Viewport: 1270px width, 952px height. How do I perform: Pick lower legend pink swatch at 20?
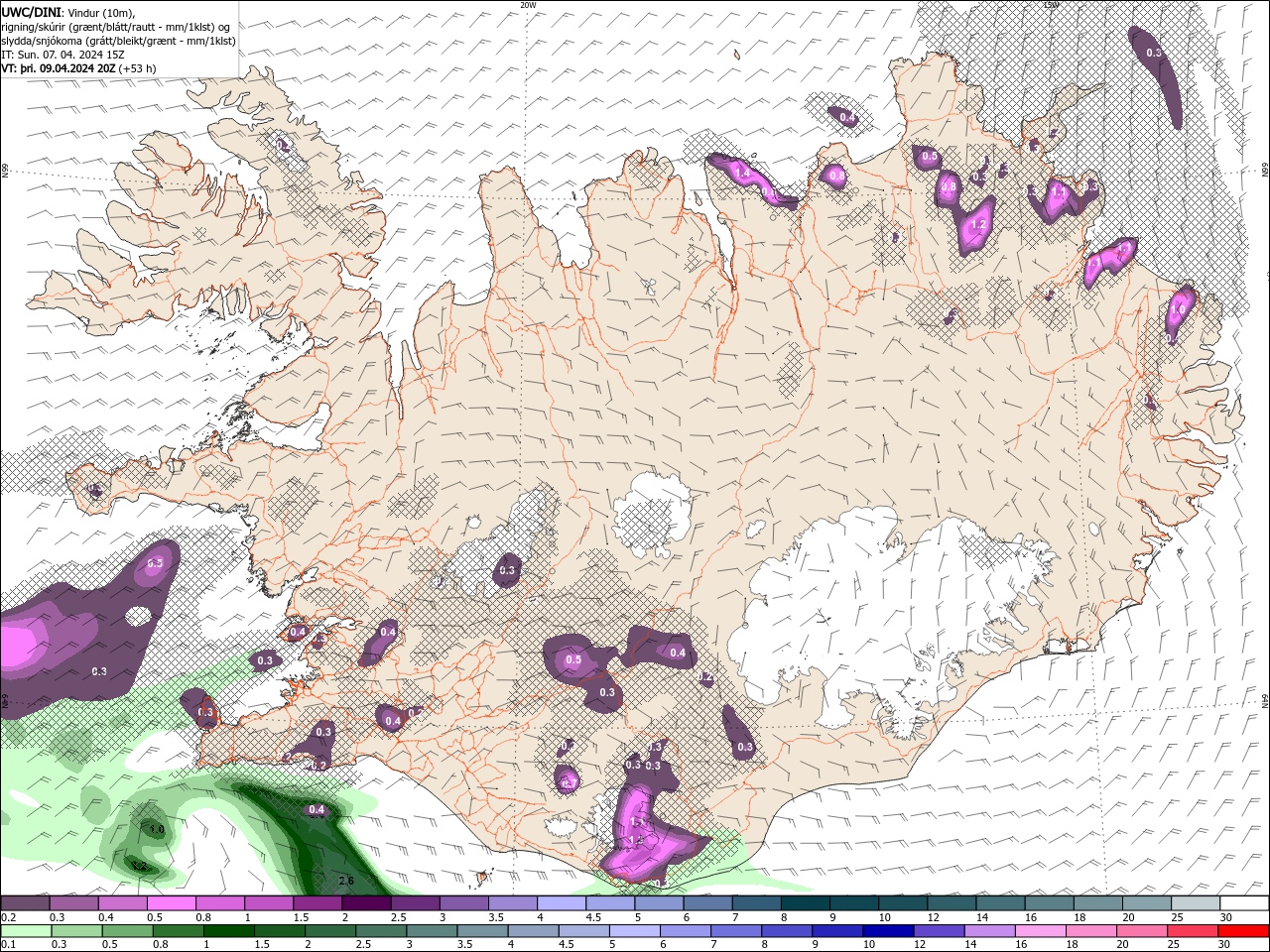(x=1142, y=931)
